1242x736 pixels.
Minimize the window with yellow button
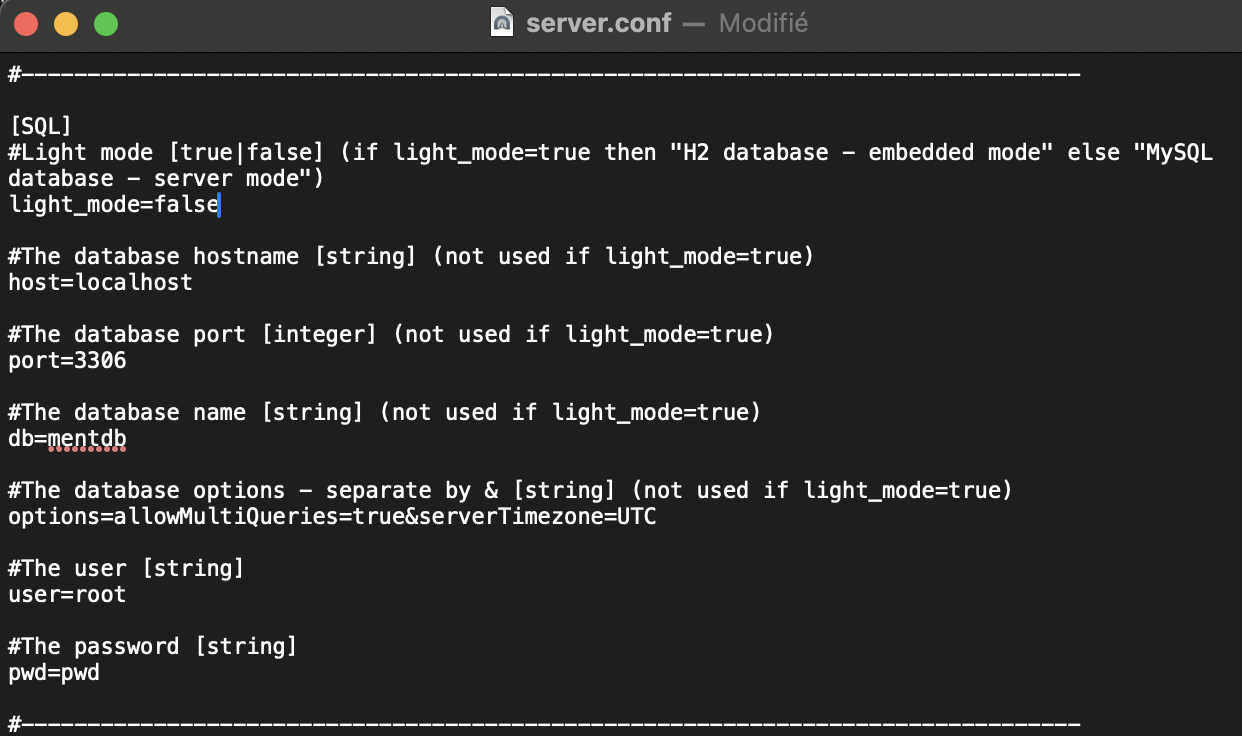[x=66, y=24]
